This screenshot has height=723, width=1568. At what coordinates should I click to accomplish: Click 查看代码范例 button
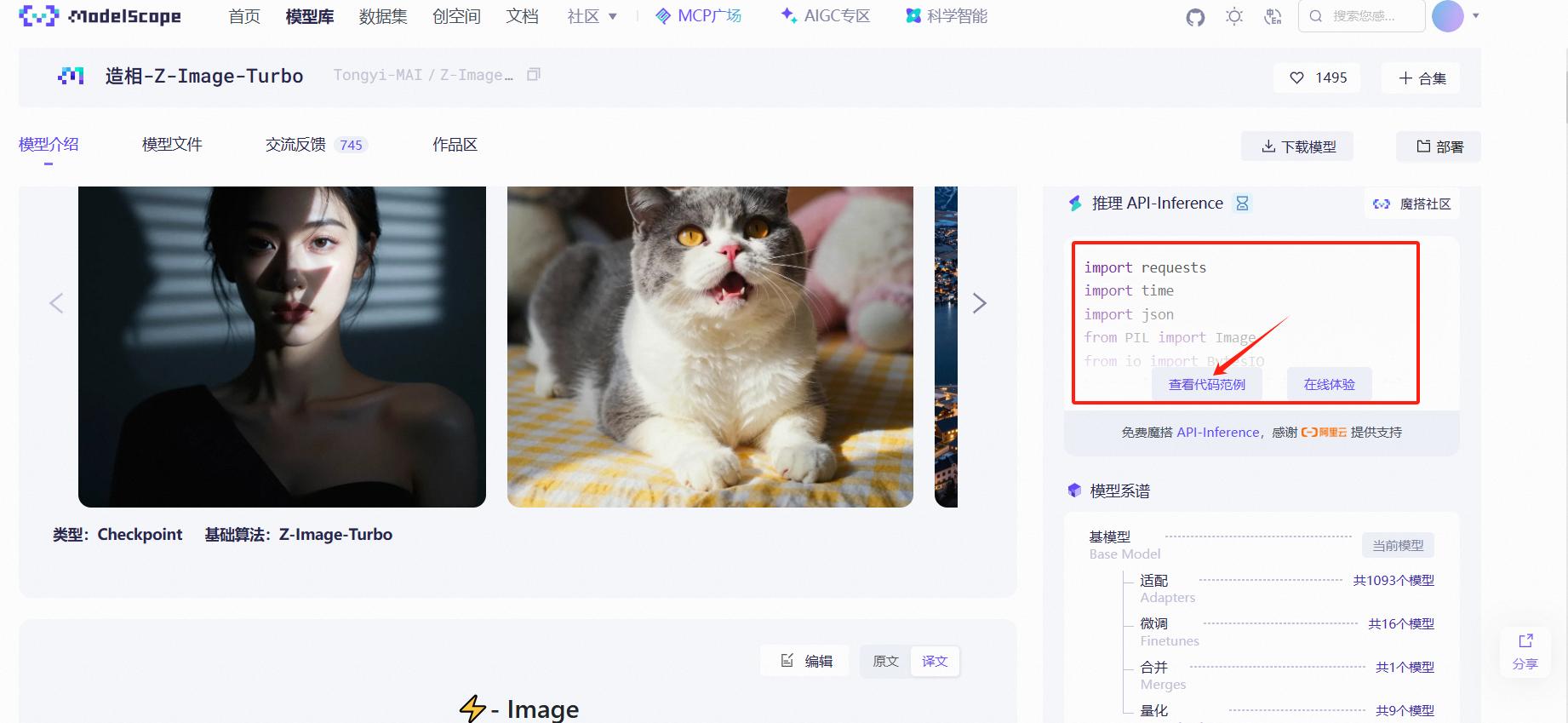(x=1206, y=384)
